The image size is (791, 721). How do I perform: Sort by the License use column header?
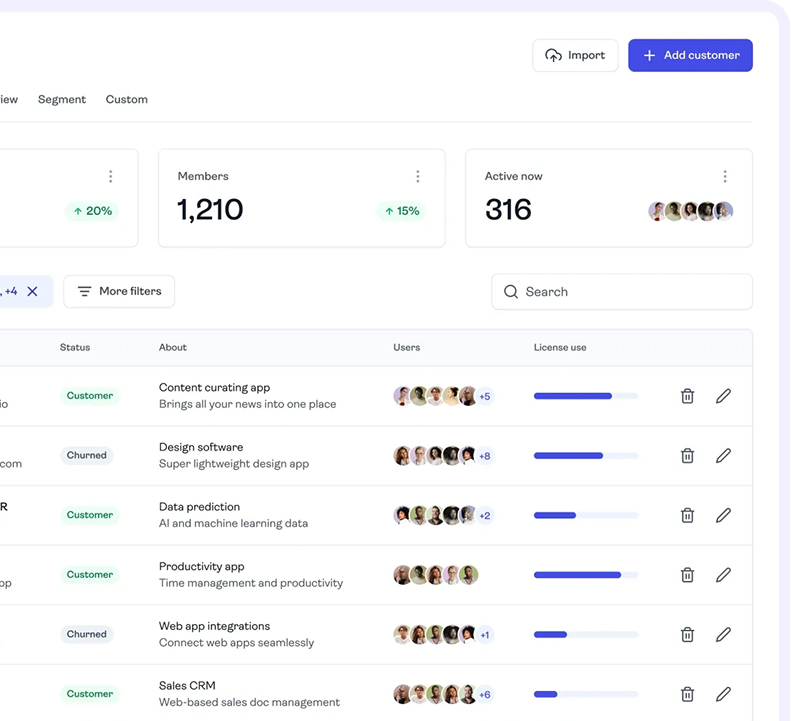(x=560, y=347)
